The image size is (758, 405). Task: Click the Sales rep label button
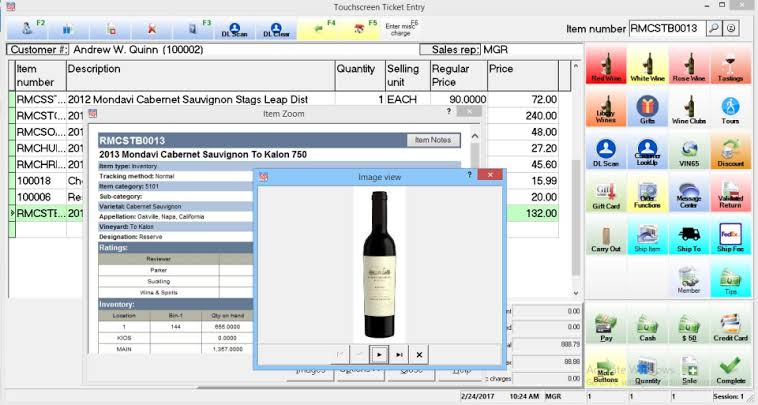[450, 50]
